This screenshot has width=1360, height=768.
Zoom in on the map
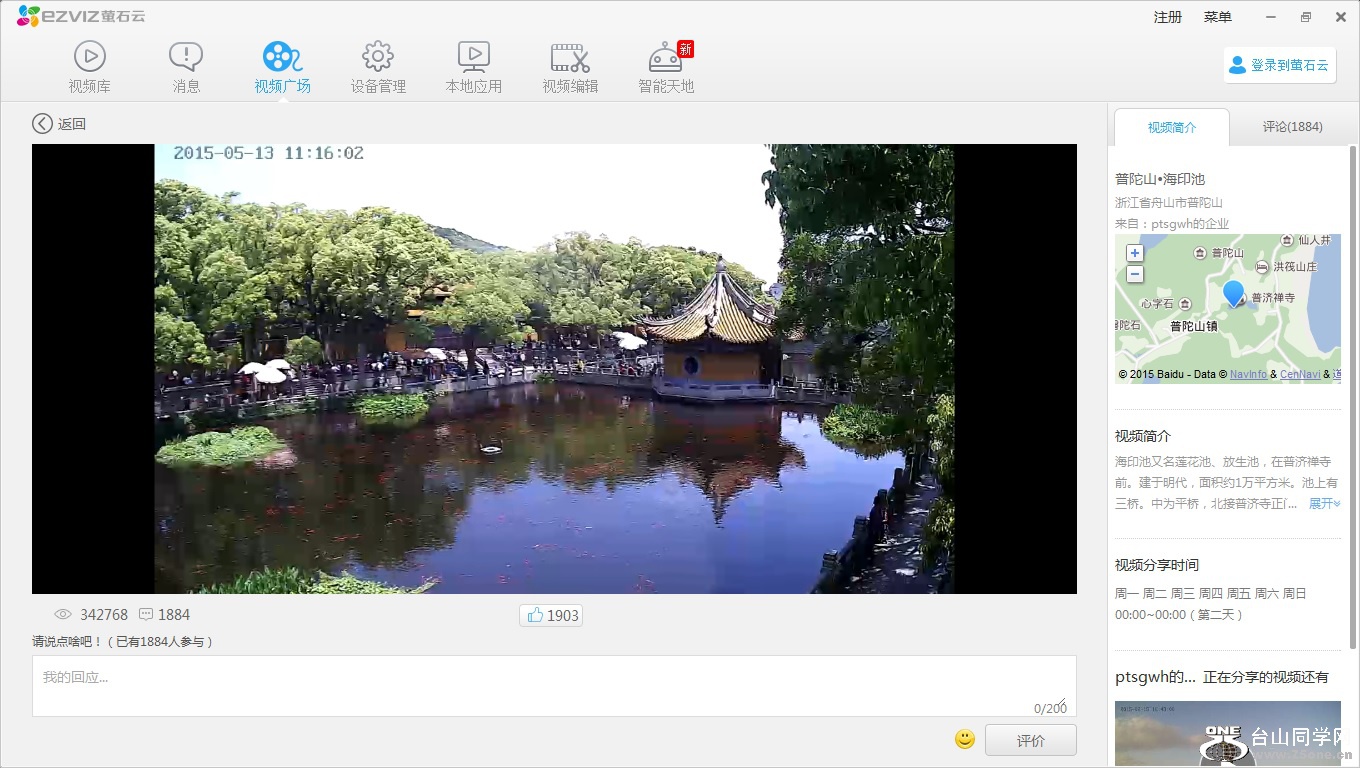[x=1134, y=253]
